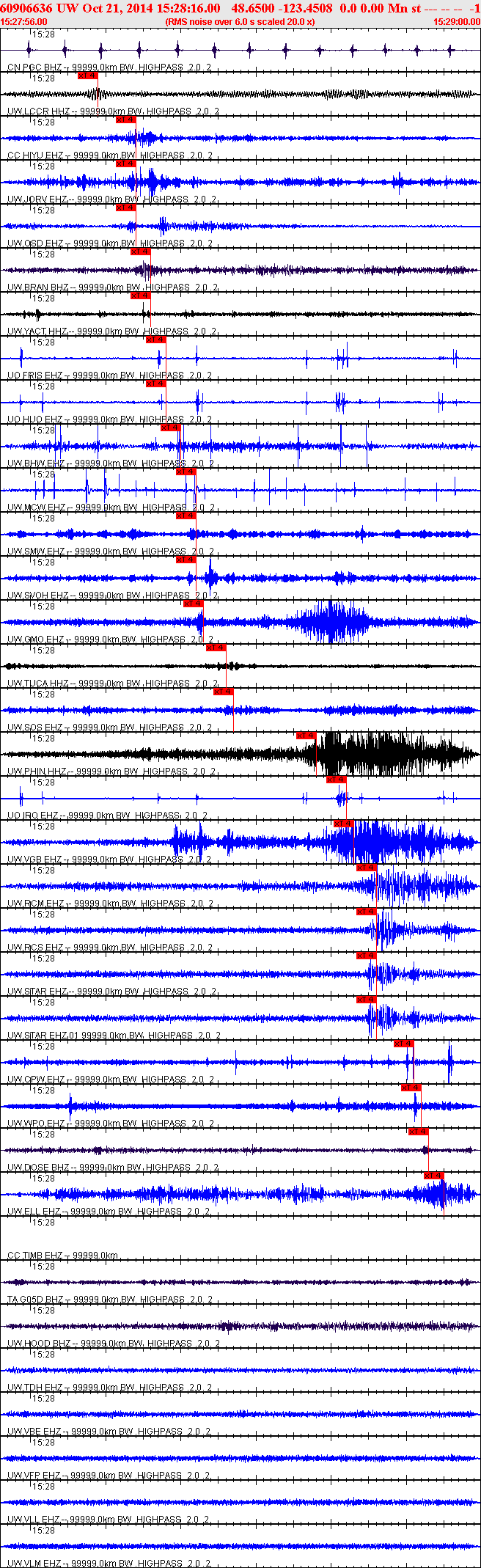Click the red pick marker on ELL trace

pyautogui.click(x=433, y=1176)
